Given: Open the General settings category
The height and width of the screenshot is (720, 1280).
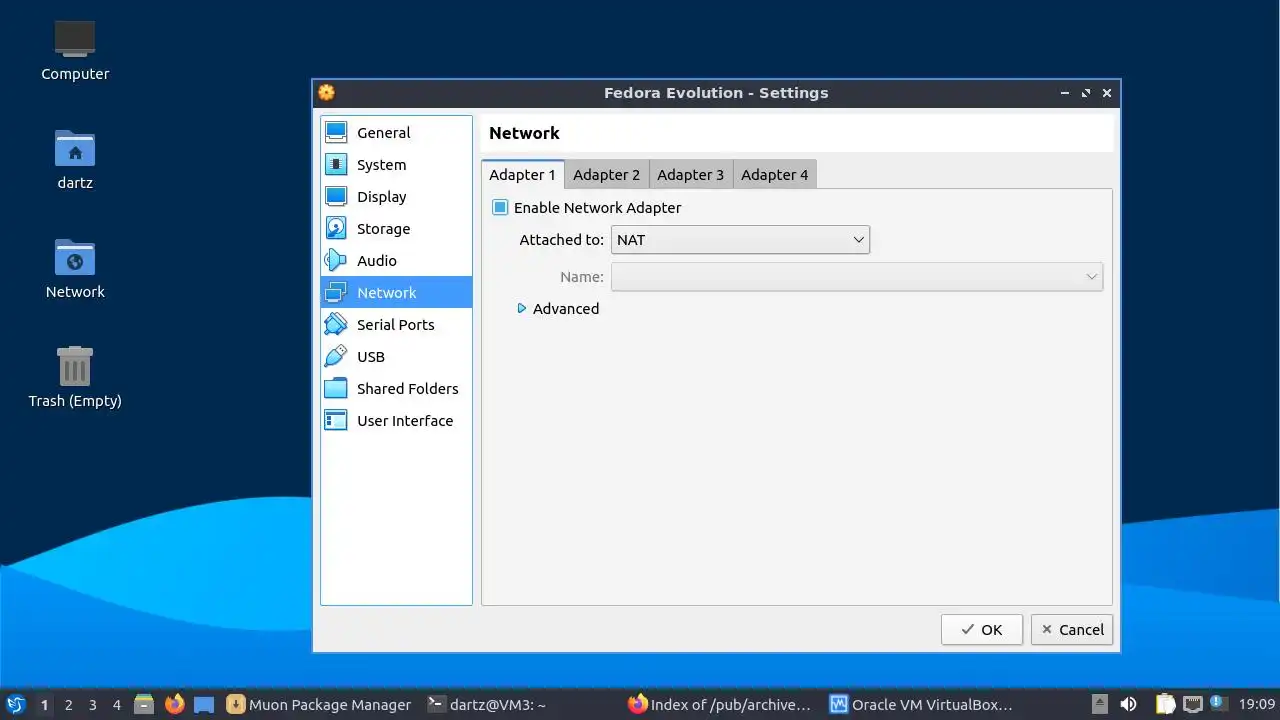Looking at the screenshot, I should (396, 132).
